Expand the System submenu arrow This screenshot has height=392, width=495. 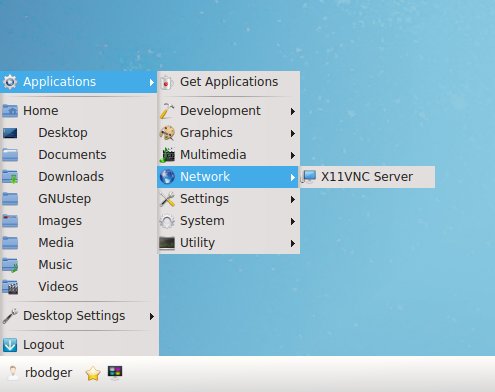click(x=292, y=221)
